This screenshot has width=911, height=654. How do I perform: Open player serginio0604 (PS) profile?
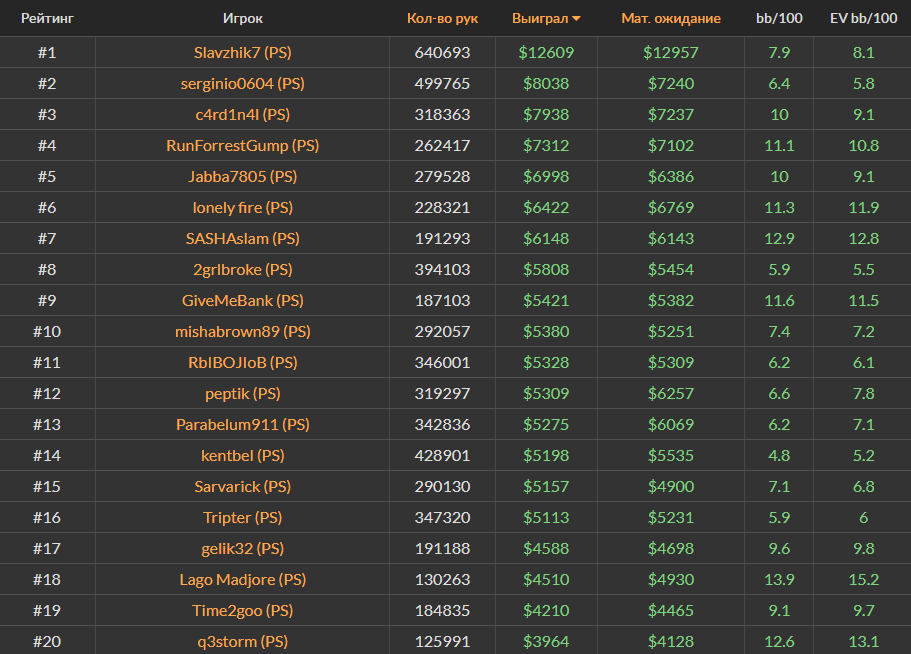pos(243,84)
